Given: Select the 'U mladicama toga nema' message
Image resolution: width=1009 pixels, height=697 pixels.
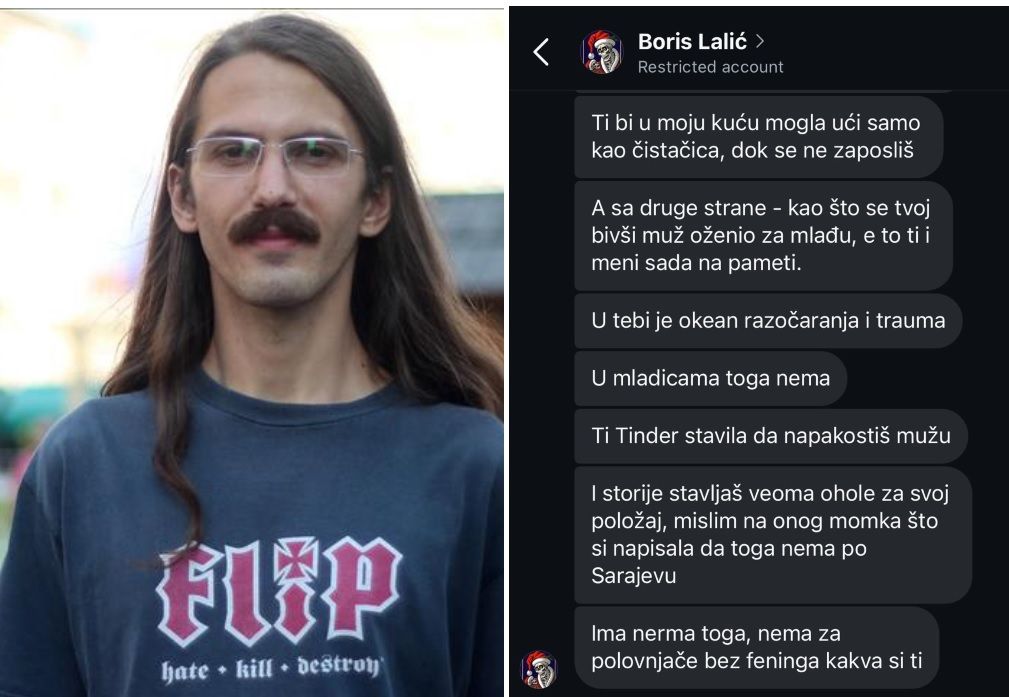Looking at the screenshot, I should pyautogui.click(x=710, y=378).
